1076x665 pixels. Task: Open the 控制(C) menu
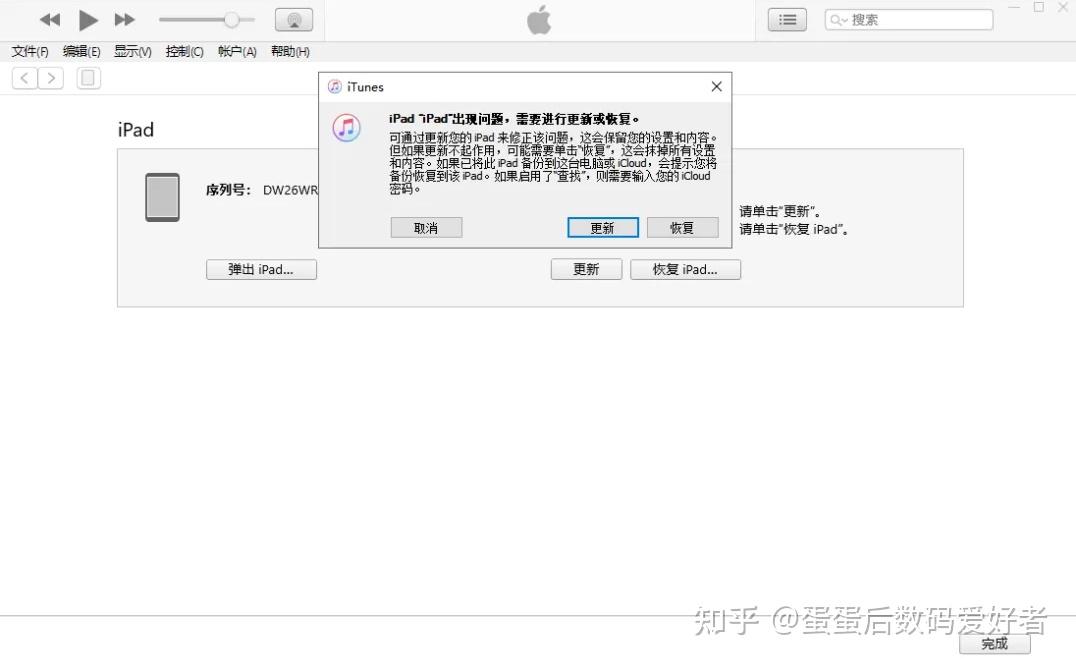(184, 51)
